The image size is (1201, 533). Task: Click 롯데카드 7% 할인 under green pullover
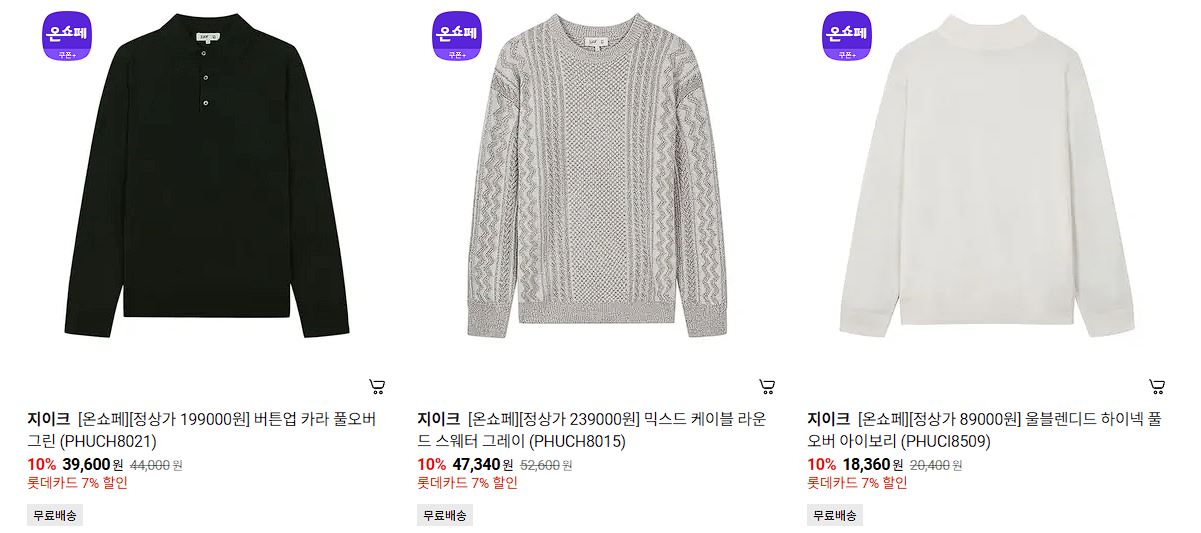point(77,483)
